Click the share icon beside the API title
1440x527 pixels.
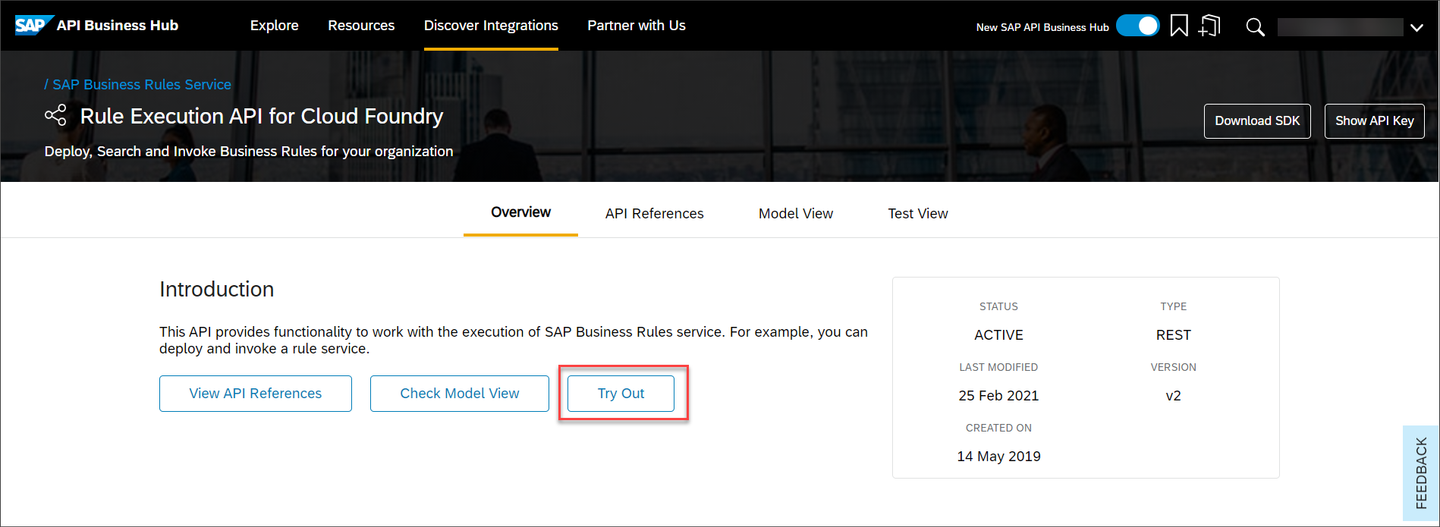(x=56, y=116)
